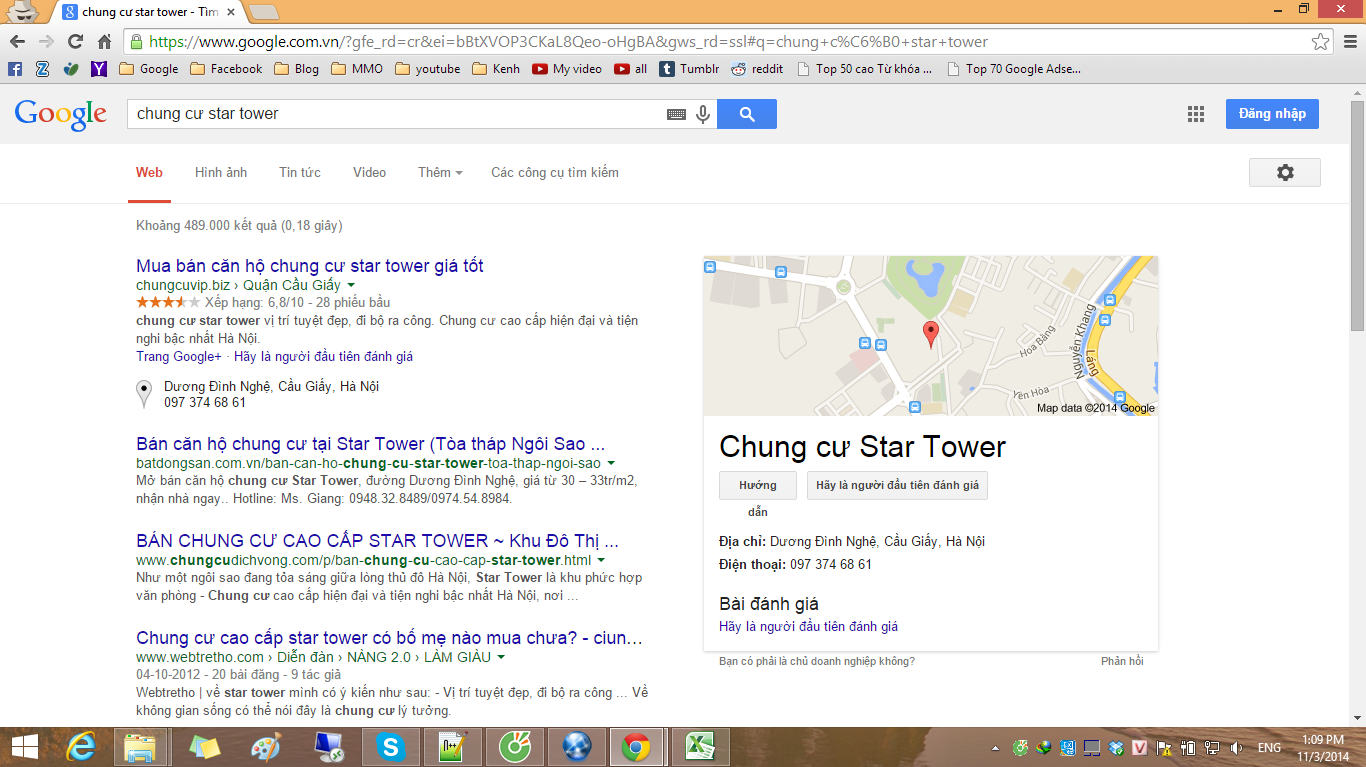Click the Phản hồi link

coord(1122,661)
